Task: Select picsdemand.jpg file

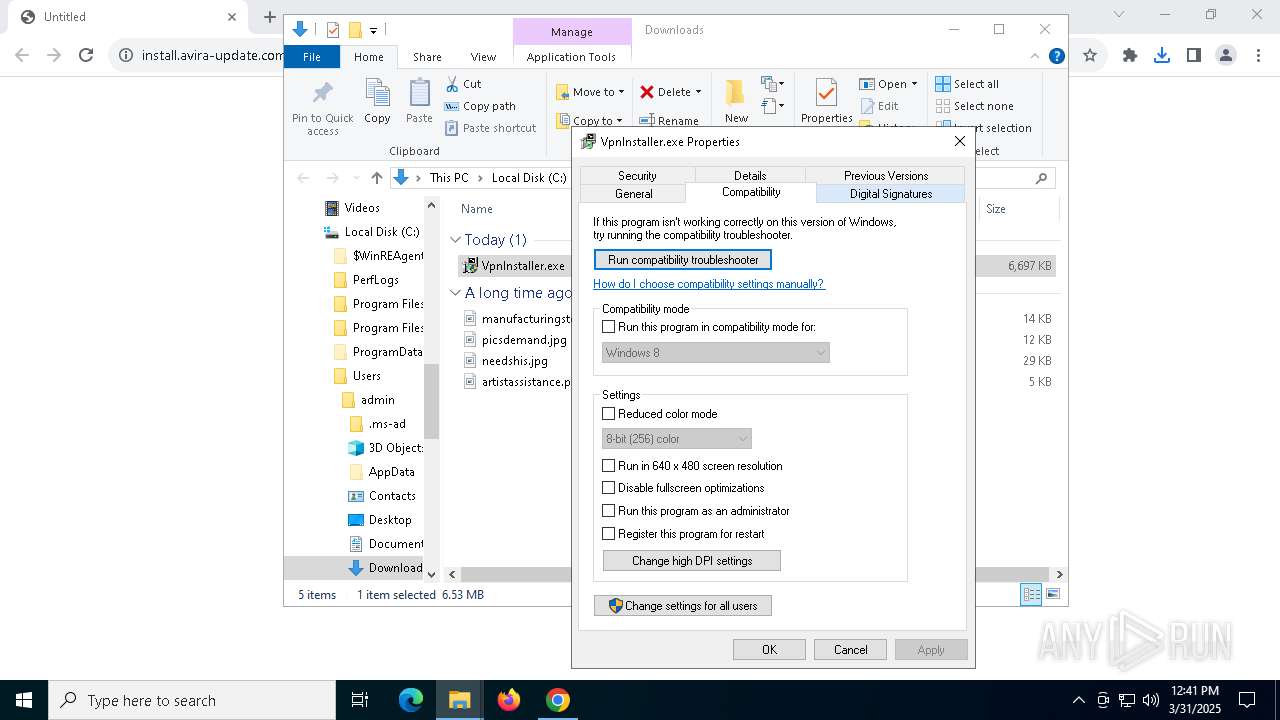Action: pyautogui.click(x=524, y=340)
